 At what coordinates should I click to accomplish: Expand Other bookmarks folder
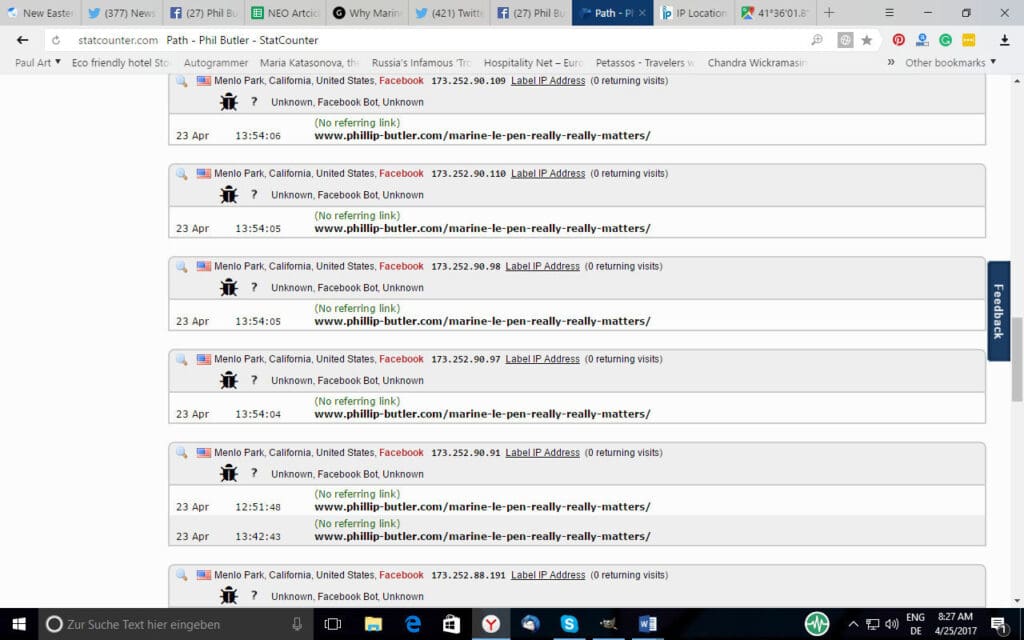click(x=950, y=62)
